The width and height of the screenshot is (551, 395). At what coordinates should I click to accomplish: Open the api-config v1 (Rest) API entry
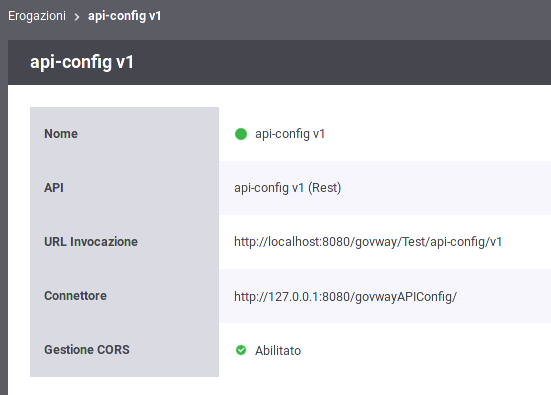tap(287, 188)
